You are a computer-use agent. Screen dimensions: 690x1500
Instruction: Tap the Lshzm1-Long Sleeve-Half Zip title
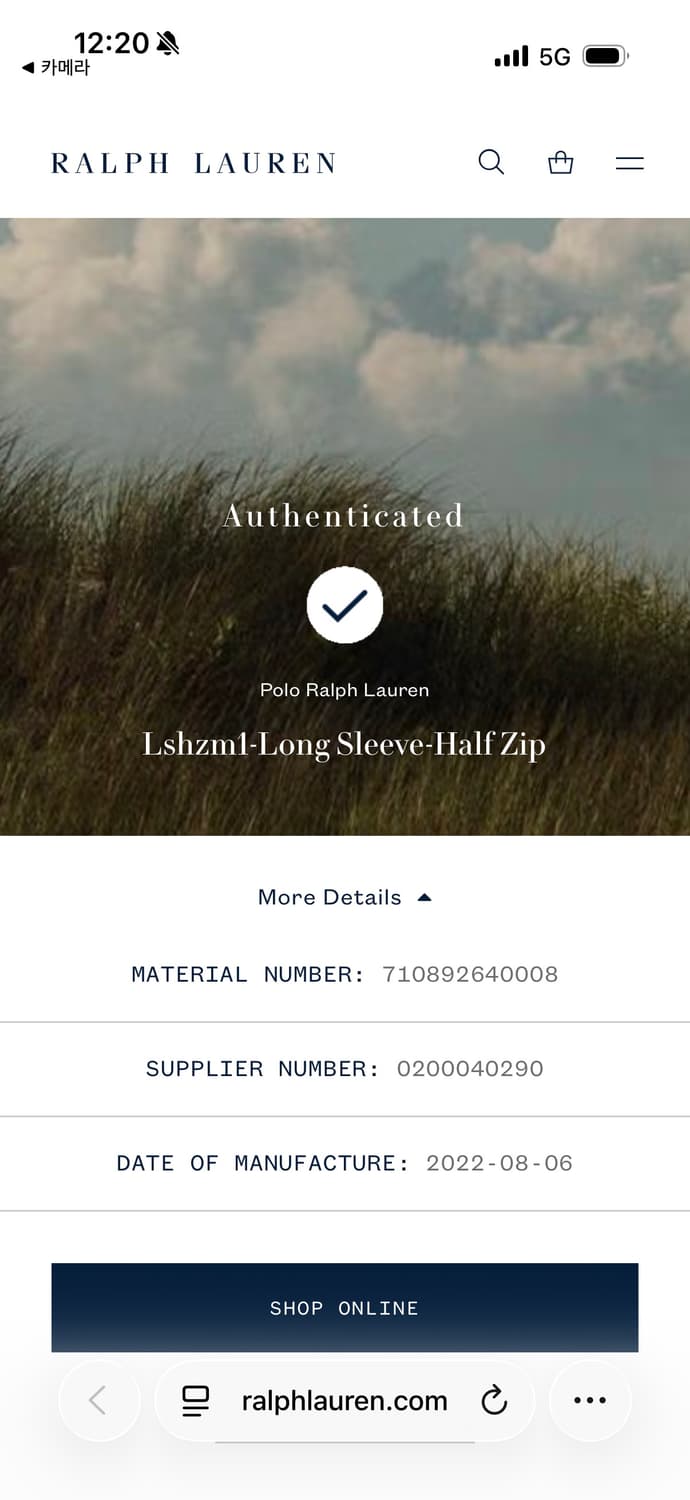click(344, 745)
